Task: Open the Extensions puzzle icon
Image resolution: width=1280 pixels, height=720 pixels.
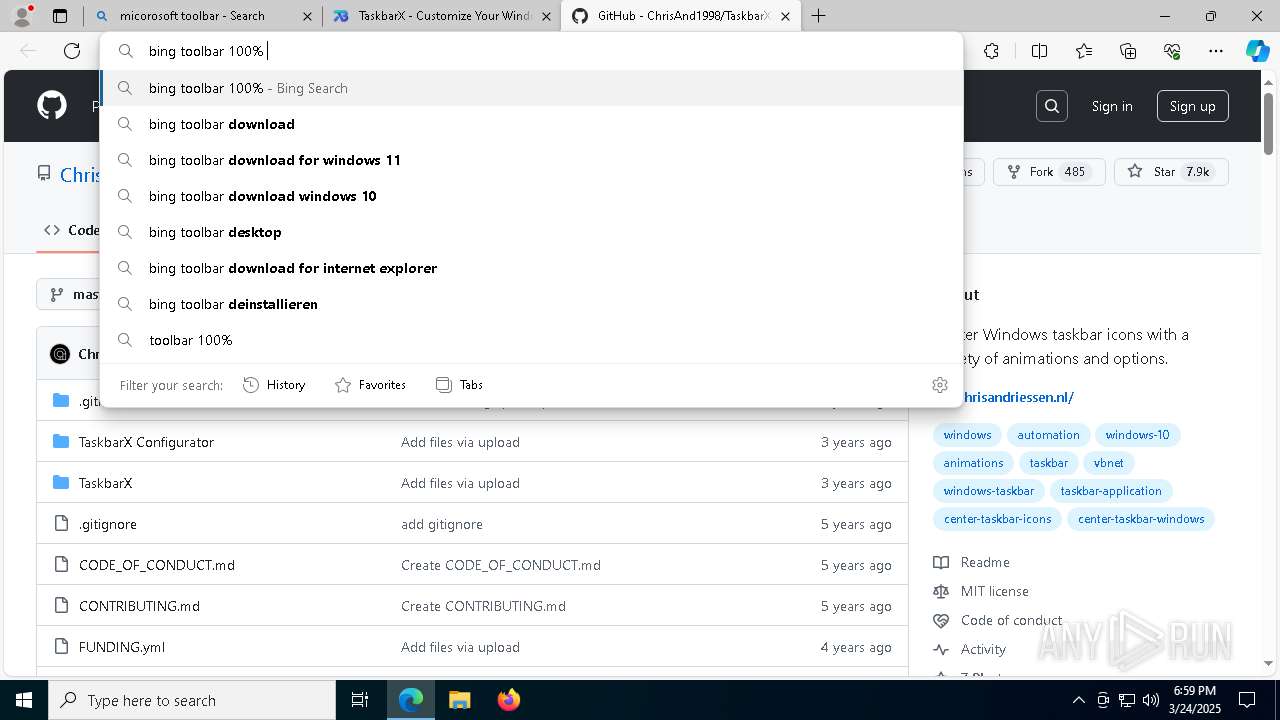Action: (x=991, y=51)
